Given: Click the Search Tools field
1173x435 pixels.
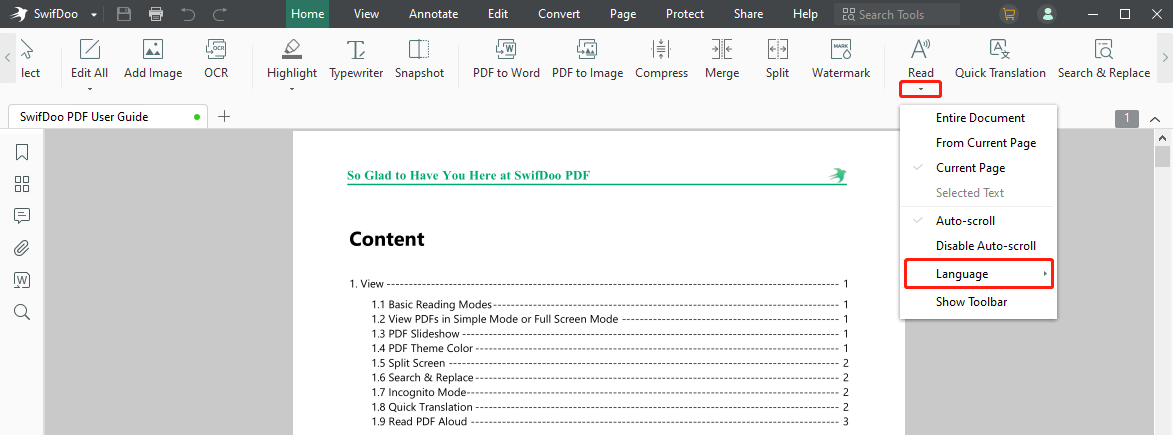Looking at the screenshot, I should [897, 14].
